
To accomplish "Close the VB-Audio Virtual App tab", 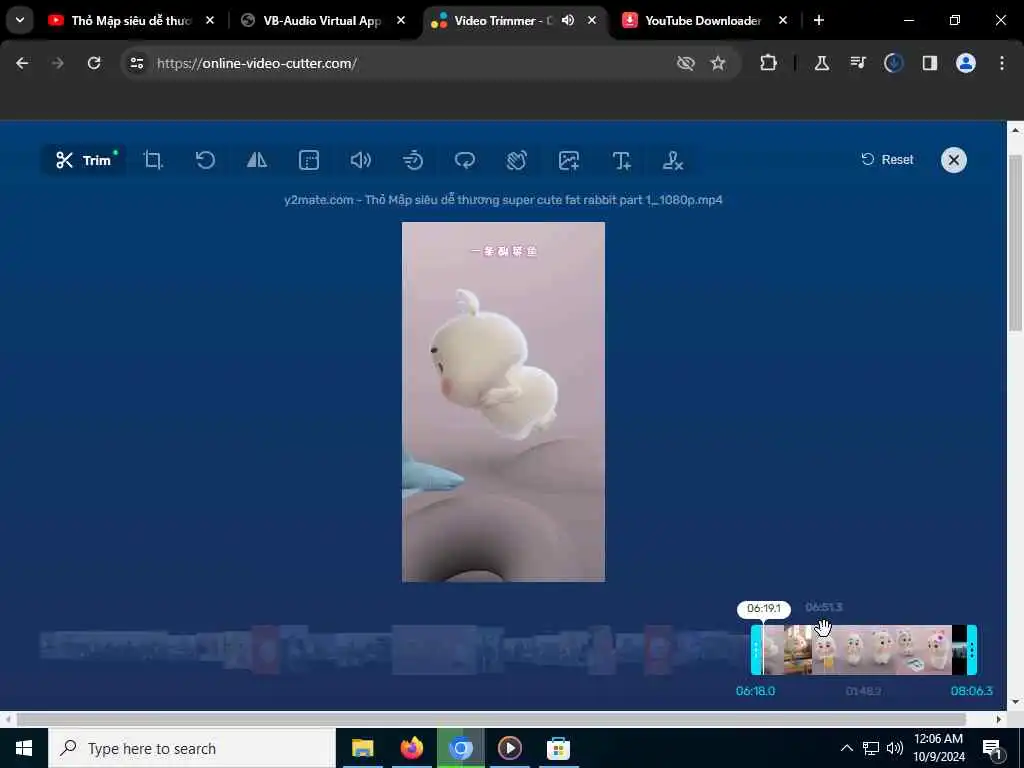I will [401, 20].
